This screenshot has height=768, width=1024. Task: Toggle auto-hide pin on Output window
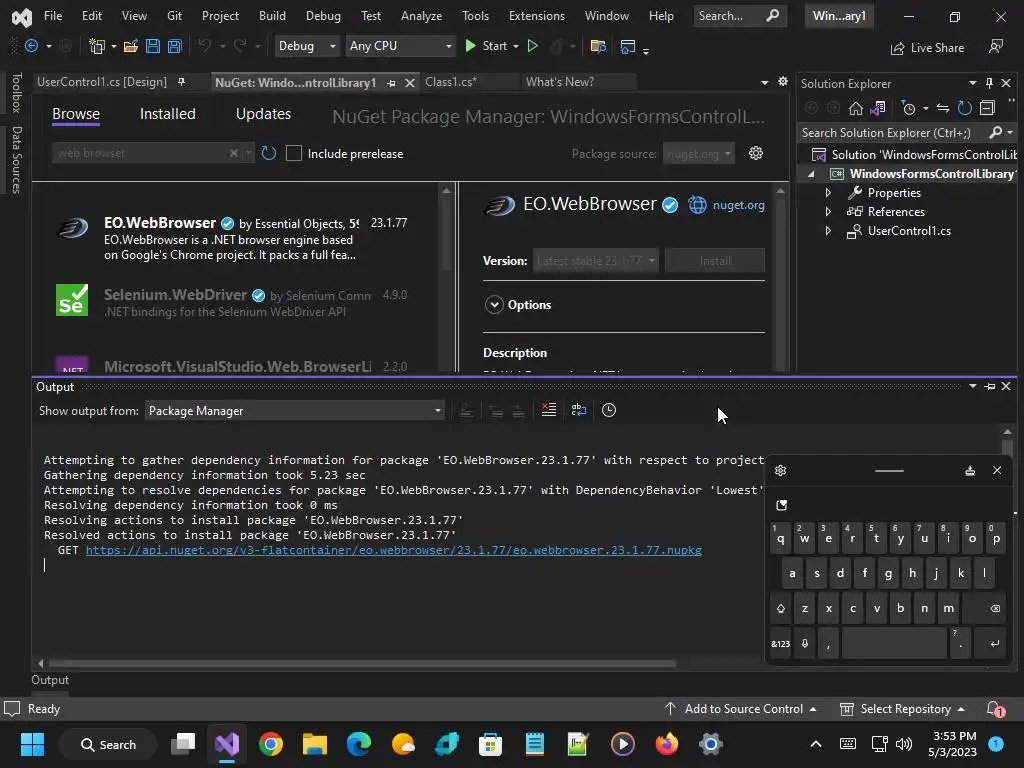tap(990, 387)
